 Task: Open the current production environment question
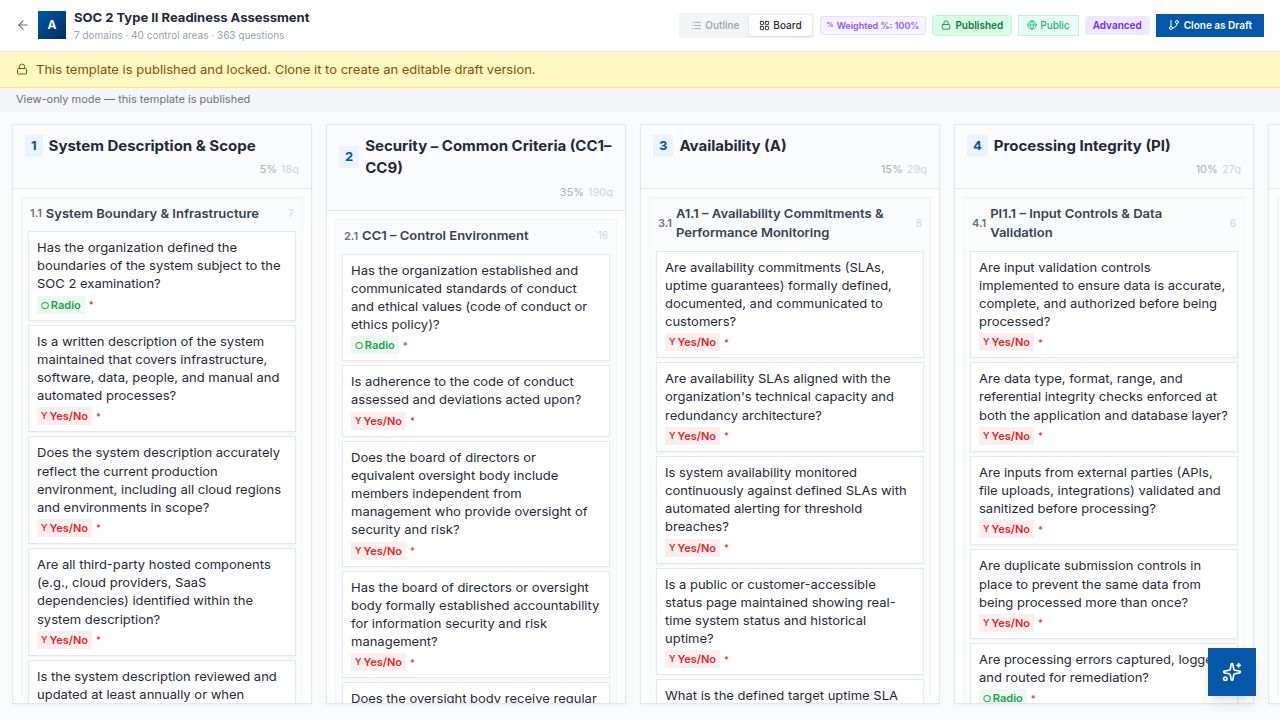[x=162, y=490]
